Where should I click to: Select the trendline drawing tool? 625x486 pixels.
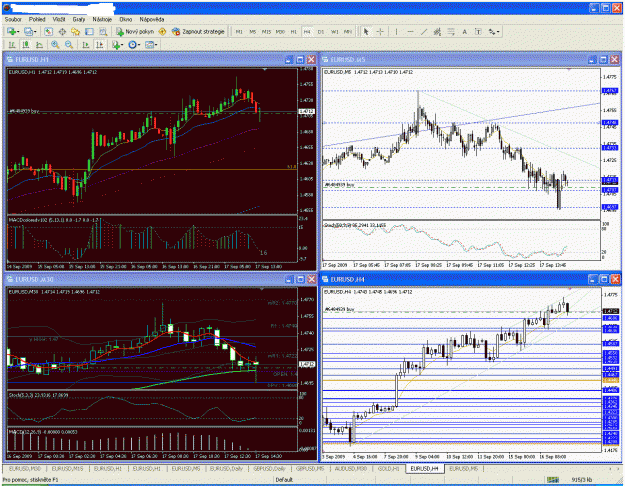(424, 31)
